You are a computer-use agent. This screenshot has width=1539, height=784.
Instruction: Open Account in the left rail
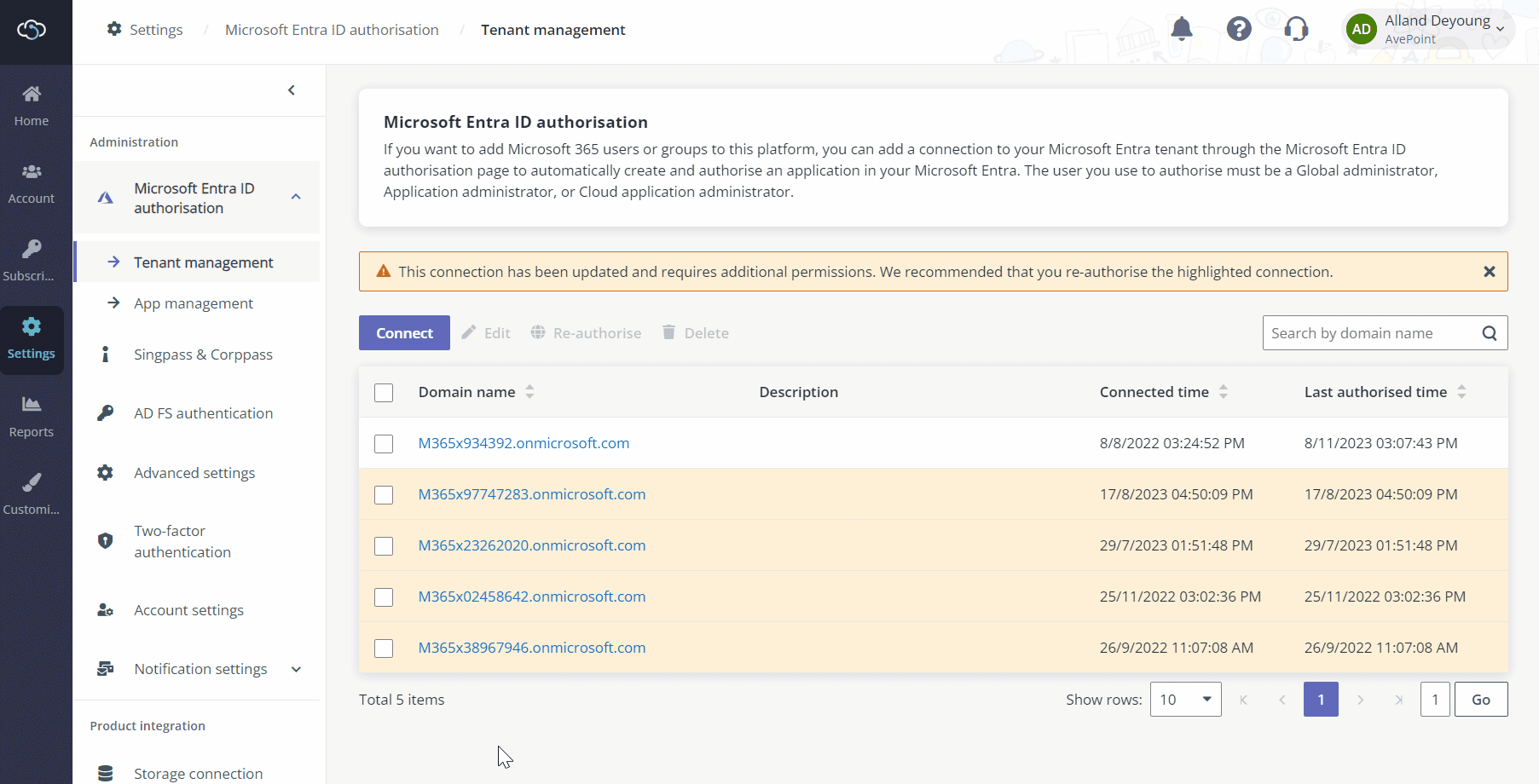[32, 183]
